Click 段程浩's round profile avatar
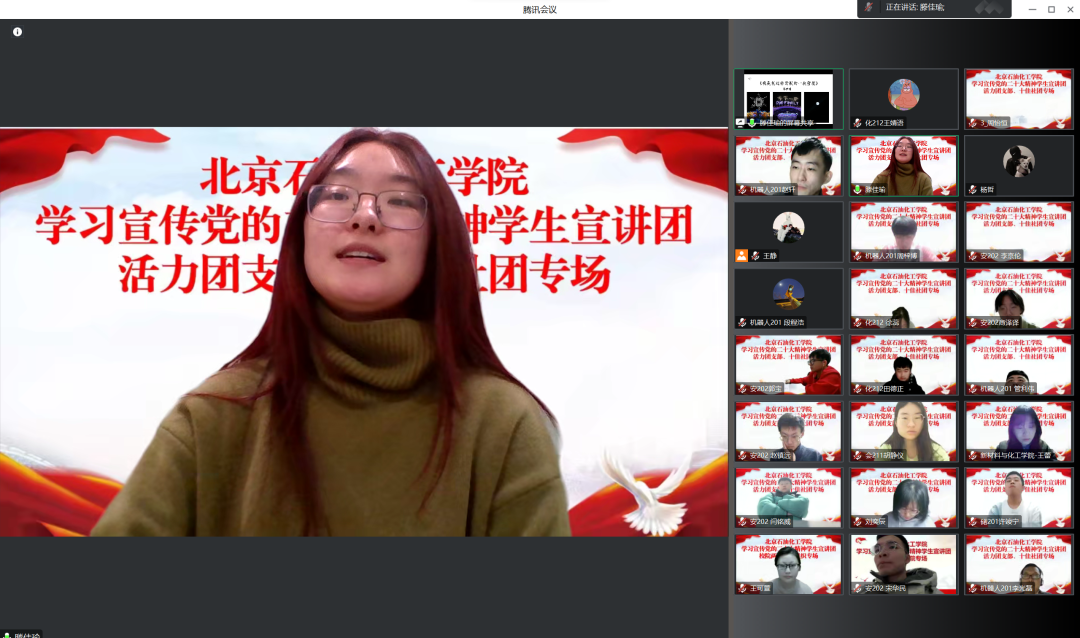 [x=788, y=294]
